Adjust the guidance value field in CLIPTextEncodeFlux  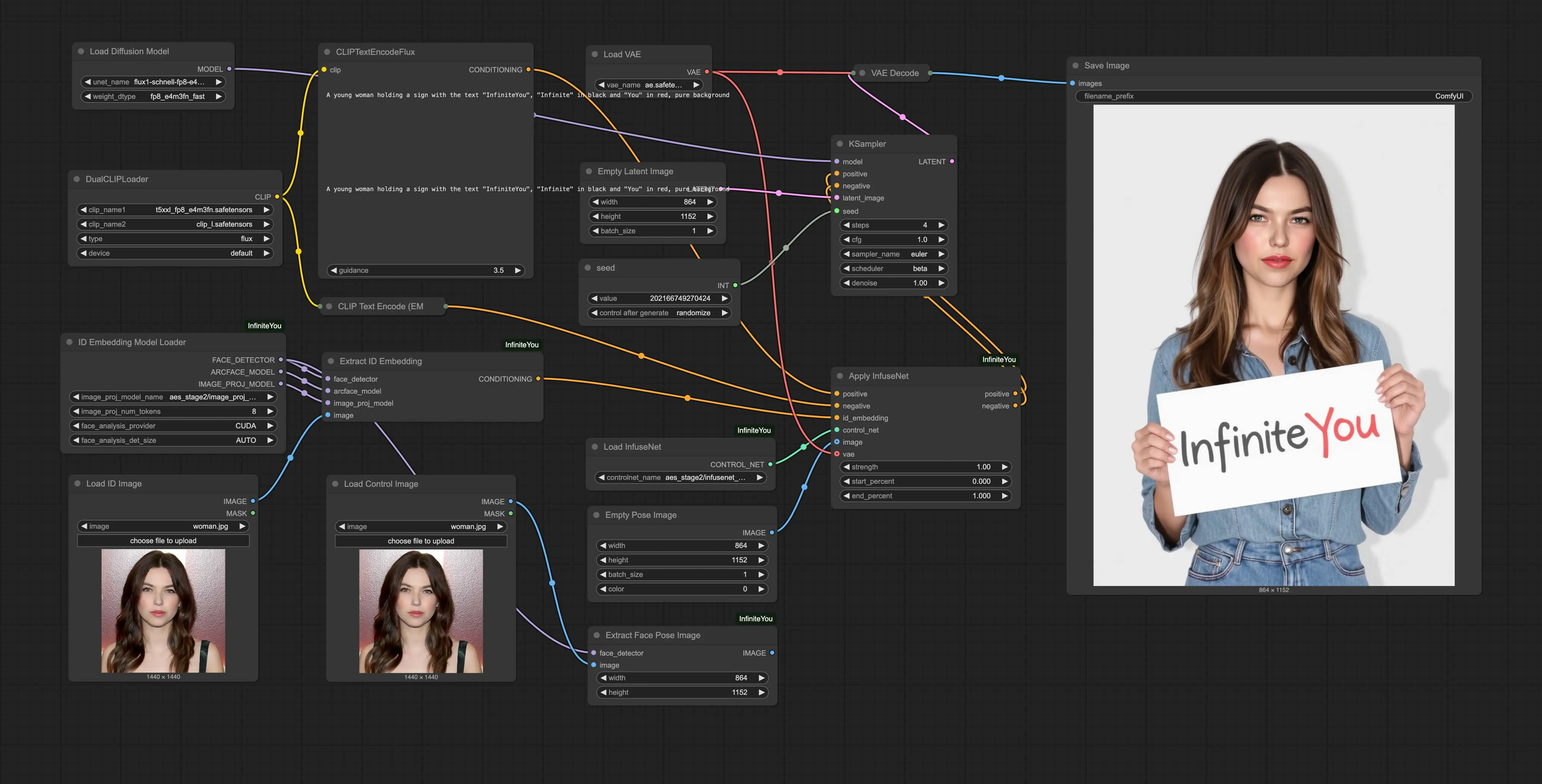pos(425,270)
